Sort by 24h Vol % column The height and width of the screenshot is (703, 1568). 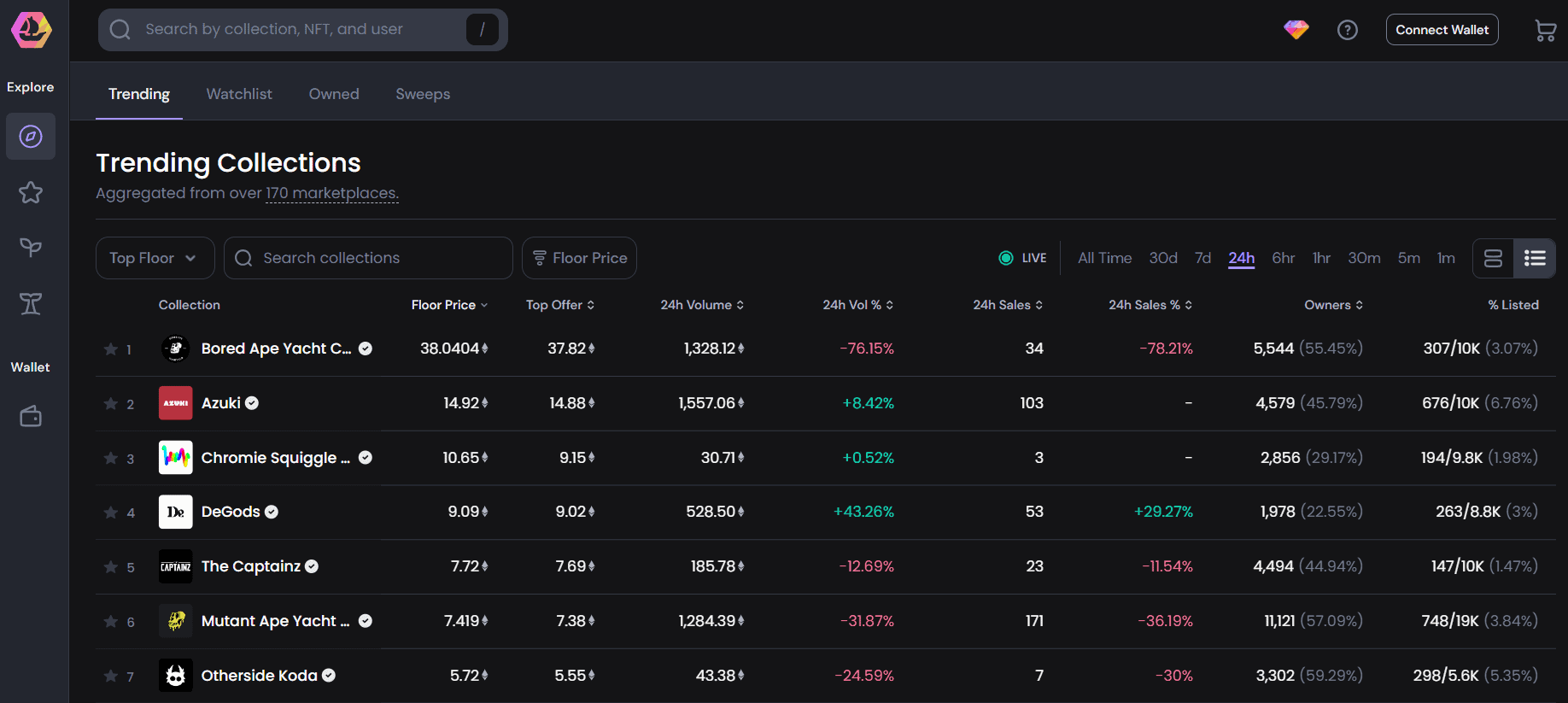(857, 305)
